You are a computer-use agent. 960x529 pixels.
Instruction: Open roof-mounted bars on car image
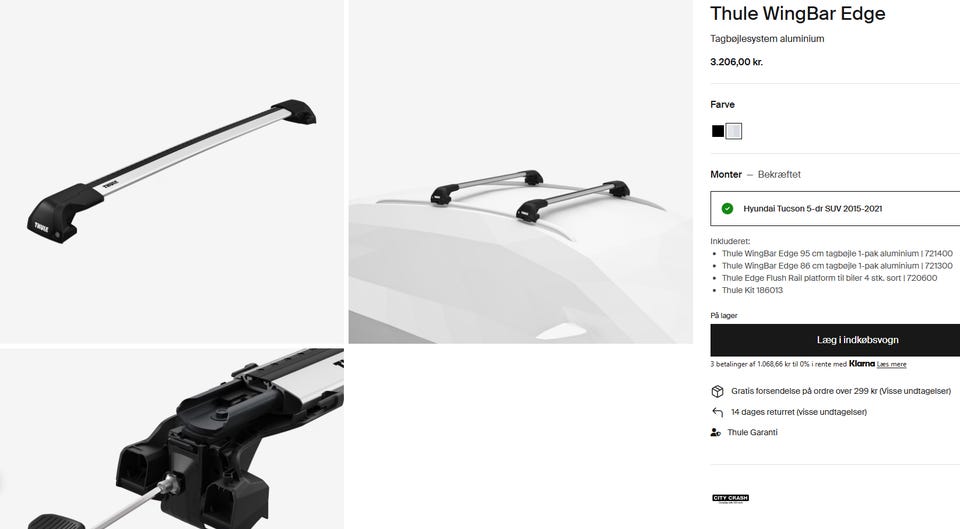(x=520, y=171)
